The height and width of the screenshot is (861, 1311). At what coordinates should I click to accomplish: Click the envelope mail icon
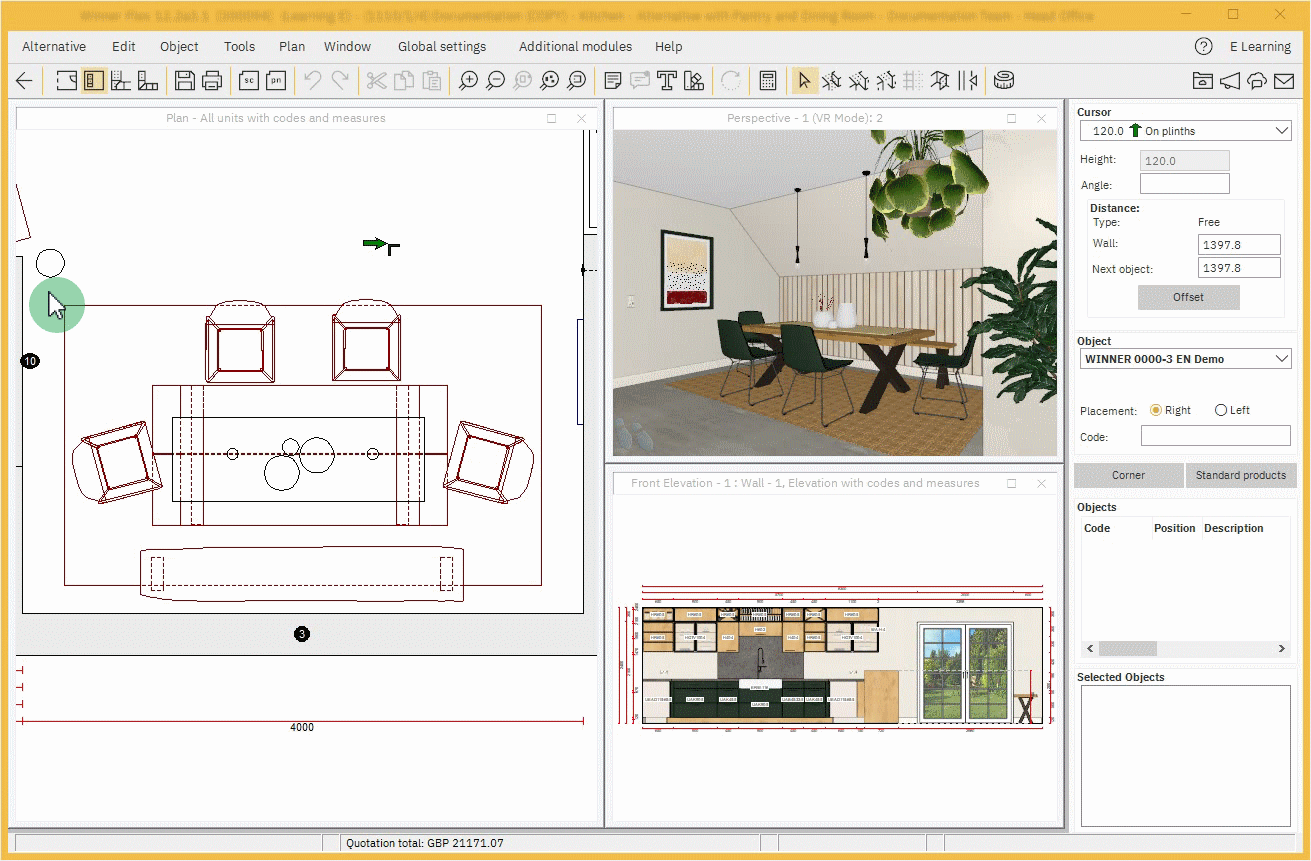coord(1284,81)
